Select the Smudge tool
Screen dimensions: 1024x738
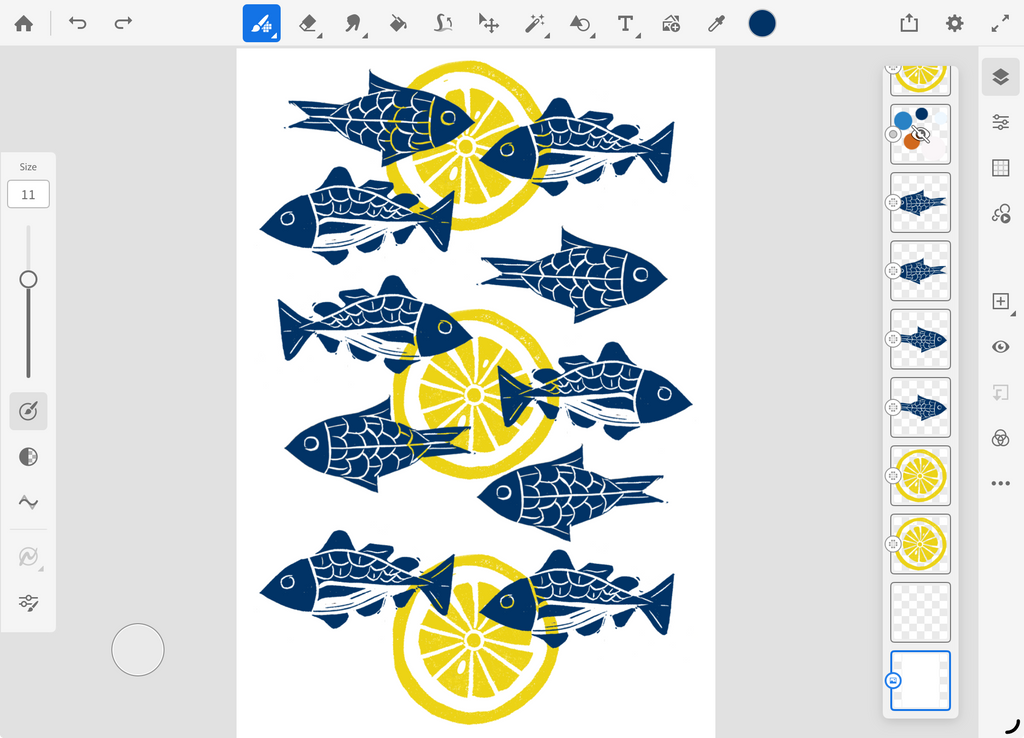point(353,24)
